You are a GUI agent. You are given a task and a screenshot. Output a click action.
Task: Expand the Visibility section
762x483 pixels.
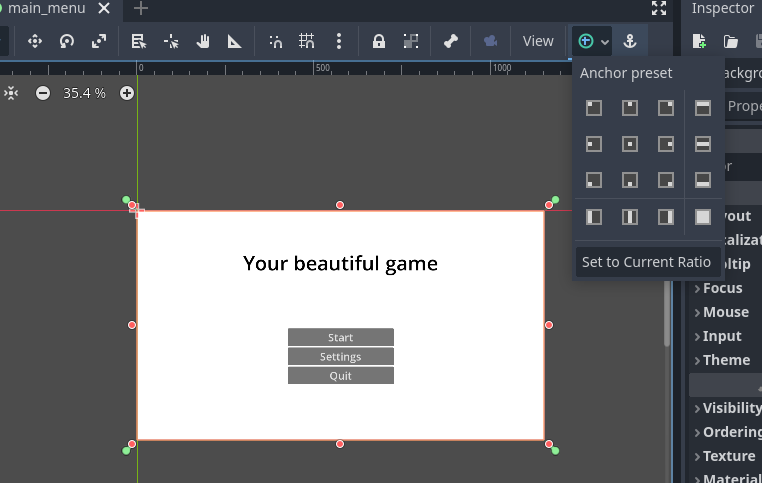(x=728, y=408)
